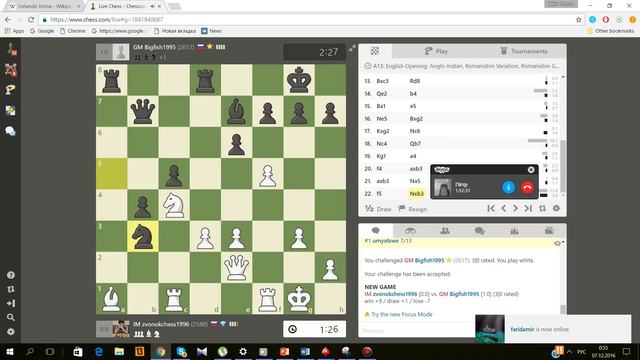Image resolution: width=640 pixels, height=360 pixels.
Task: Click the chess.com left sidebar Play pawn icon
Action: click(x=11, y=49)
